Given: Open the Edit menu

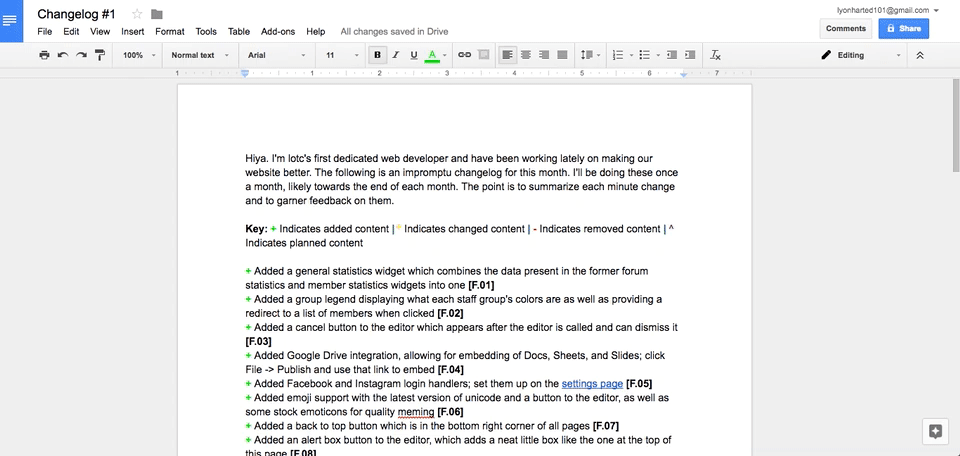Looking at the screenshot, I should (71, 31).
